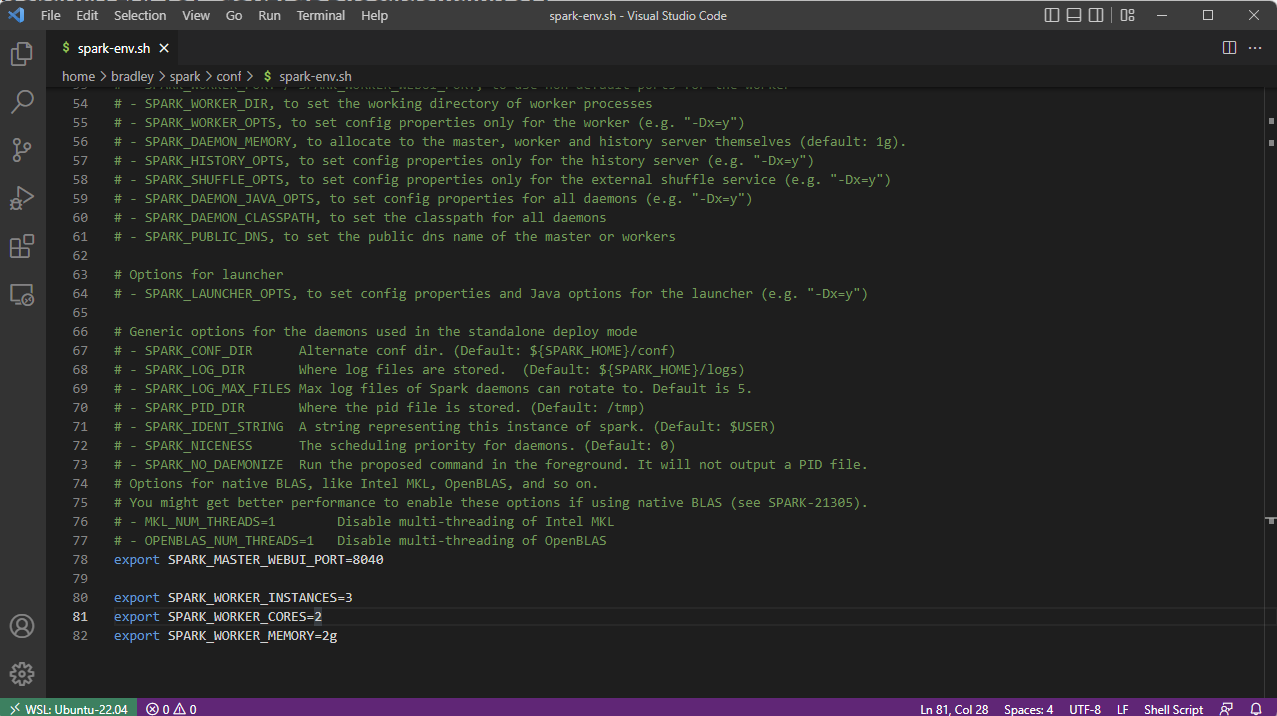This screenshot has width=1277, height=716.
Task: Click the 'SPARK_DAEMON_MEMORY' comment line
Action: tap(510, 142)
